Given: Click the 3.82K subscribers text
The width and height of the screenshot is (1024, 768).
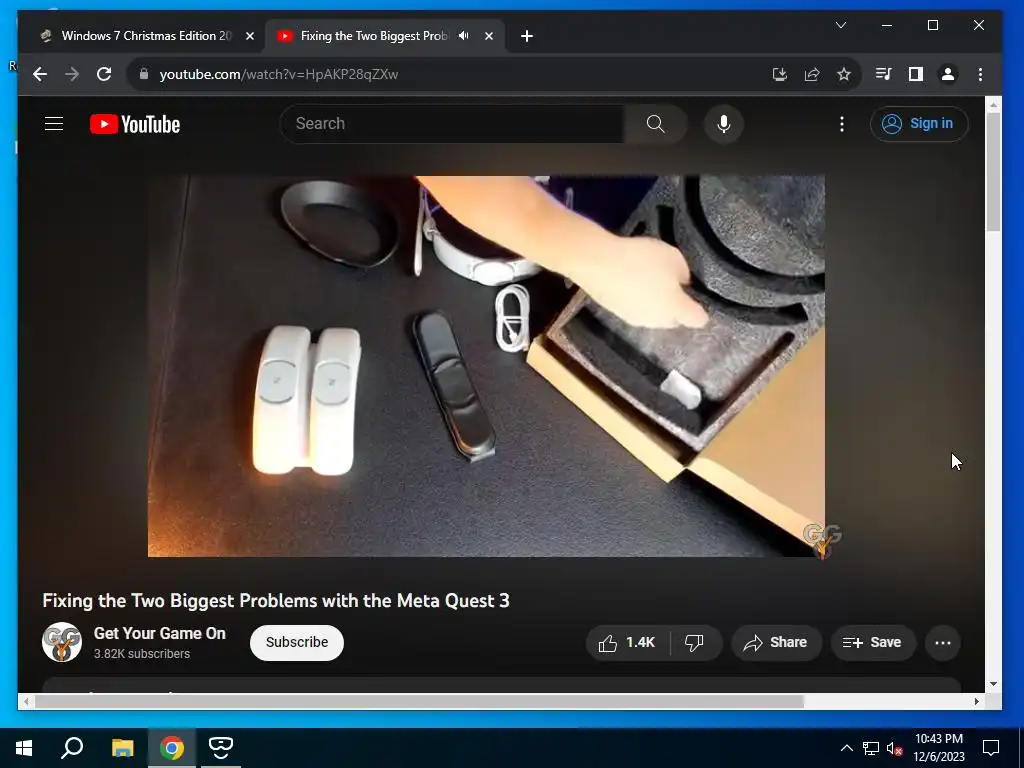Looking at the screenshot, I should click(x=142, y=654).
